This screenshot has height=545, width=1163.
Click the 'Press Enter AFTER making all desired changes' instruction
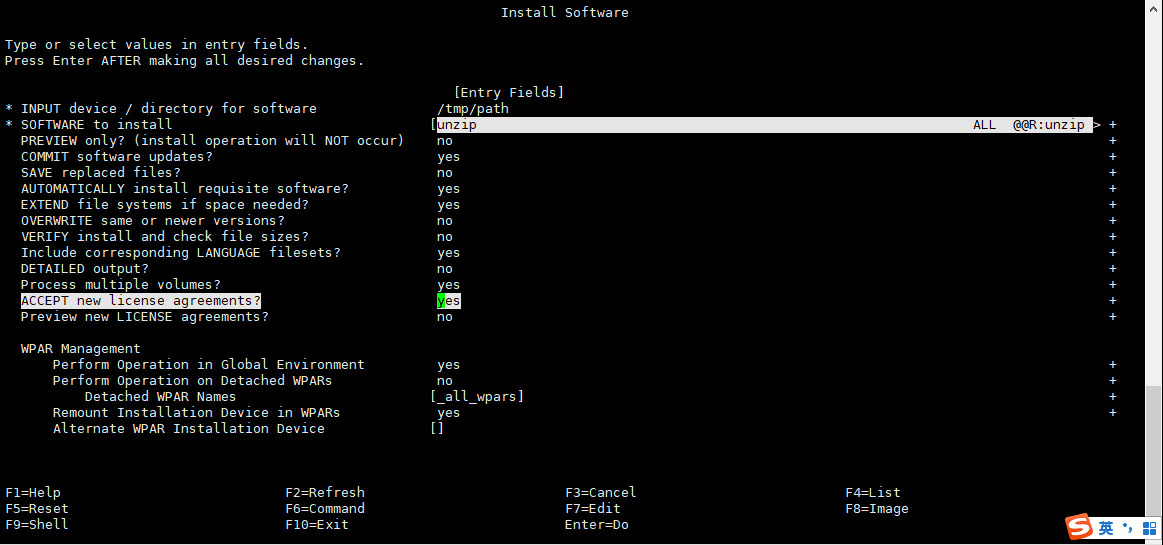coord(185,61)
